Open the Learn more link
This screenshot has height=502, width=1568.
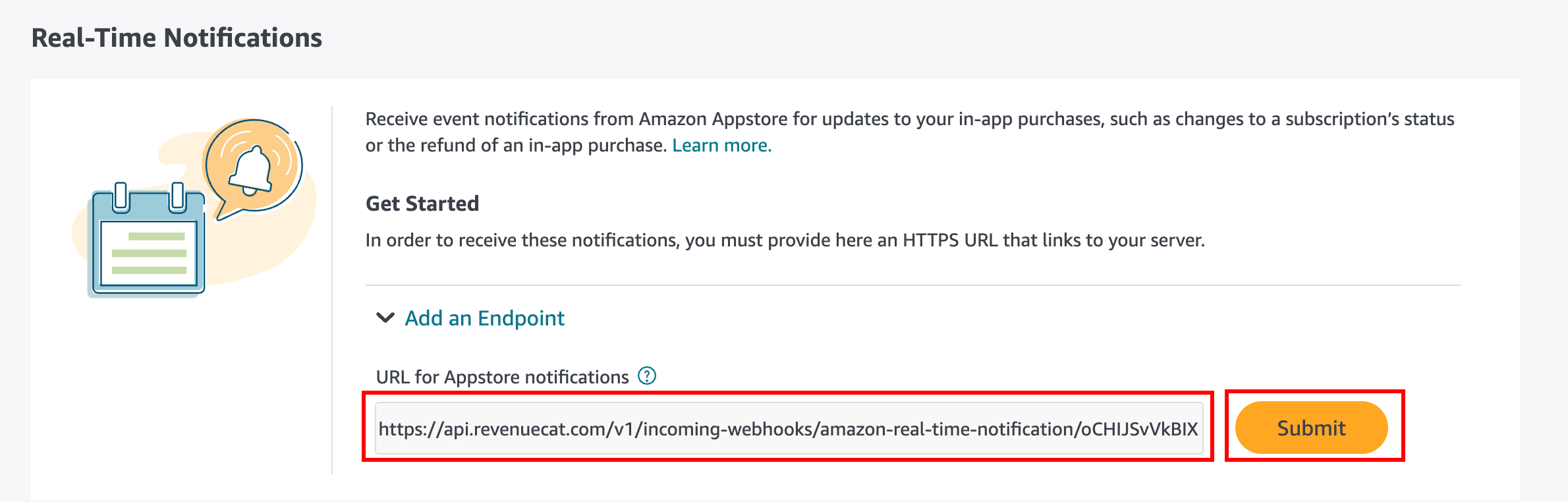point(721,145)
